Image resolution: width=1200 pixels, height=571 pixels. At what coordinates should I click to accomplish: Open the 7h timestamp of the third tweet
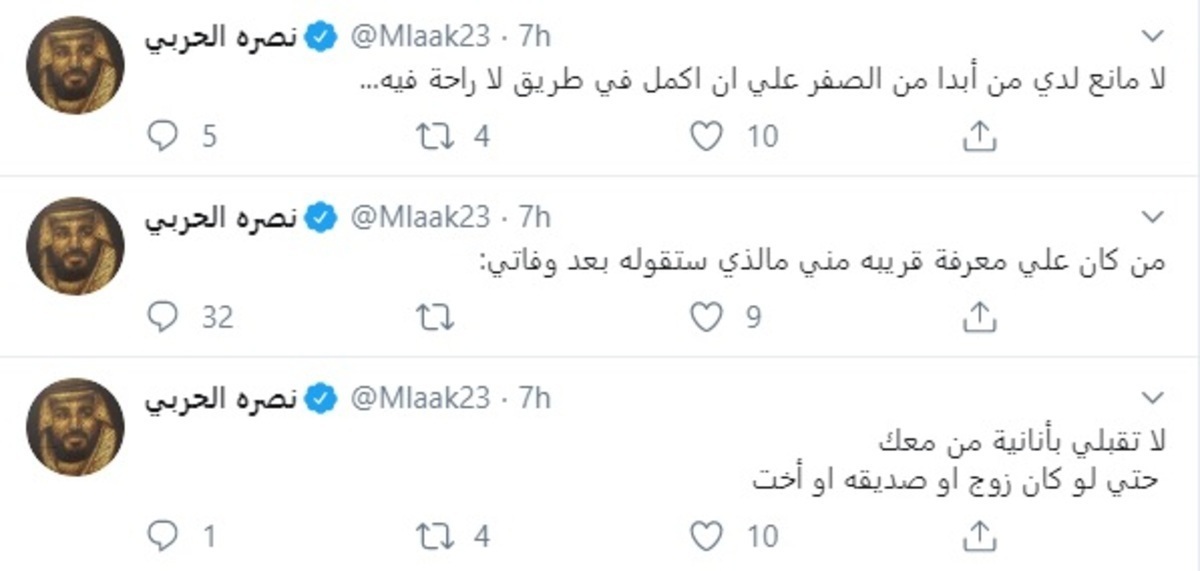[534, 398]
